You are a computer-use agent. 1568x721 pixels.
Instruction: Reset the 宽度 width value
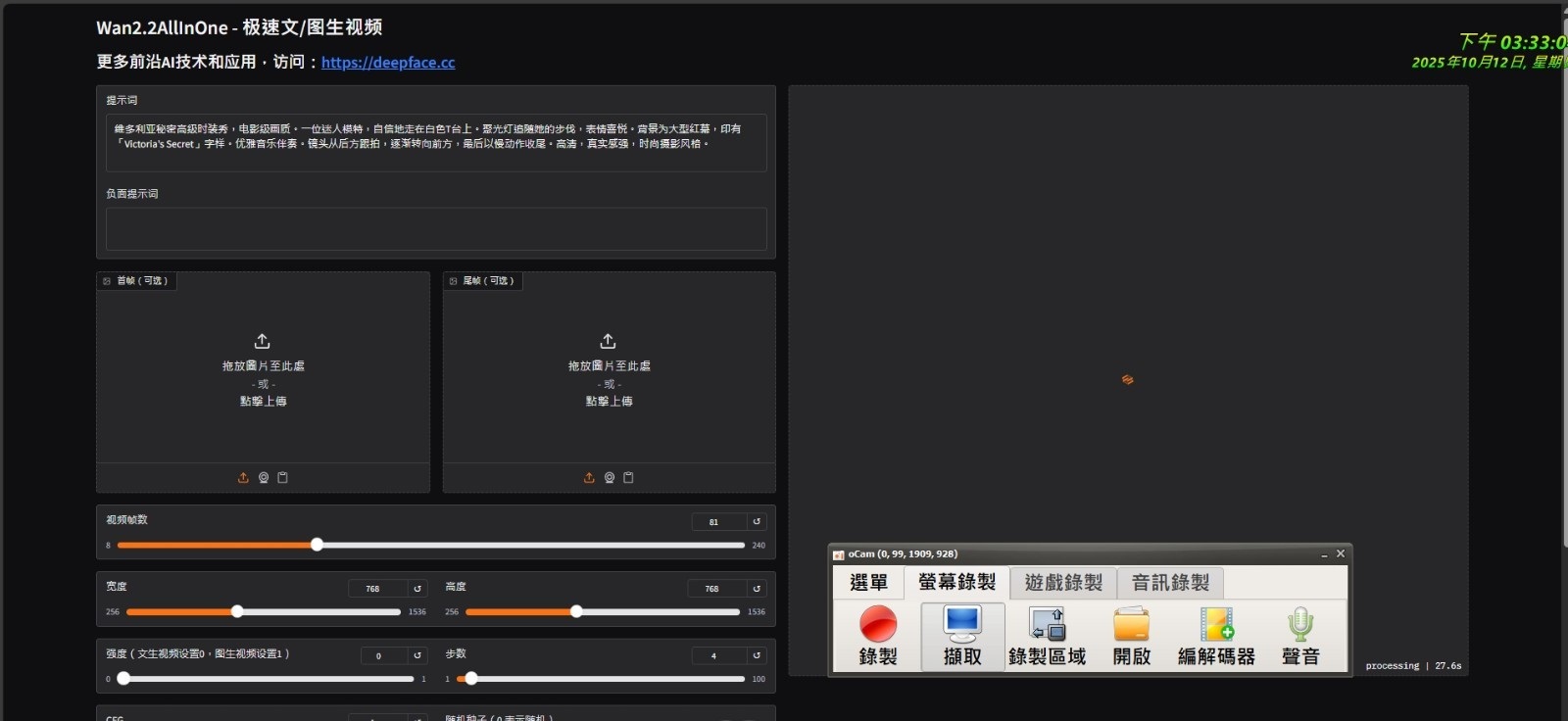(417, 589)
